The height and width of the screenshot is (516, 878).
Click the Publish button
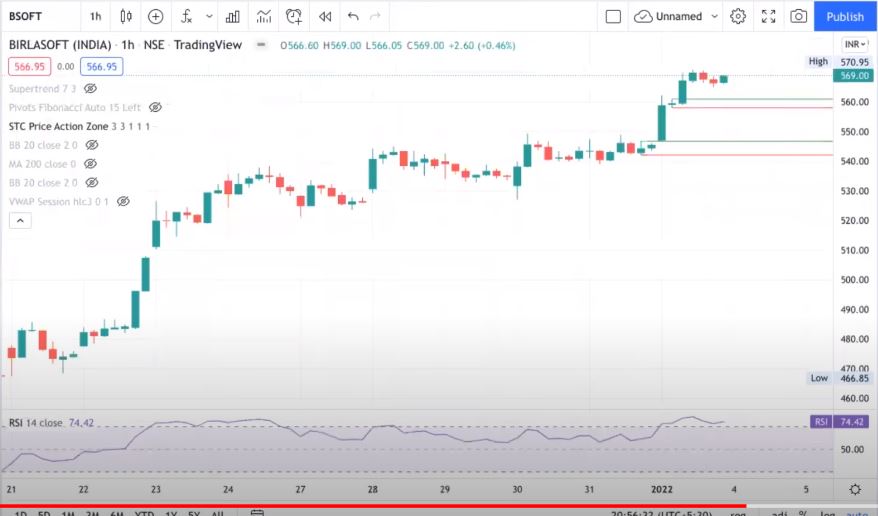[845, 16]
